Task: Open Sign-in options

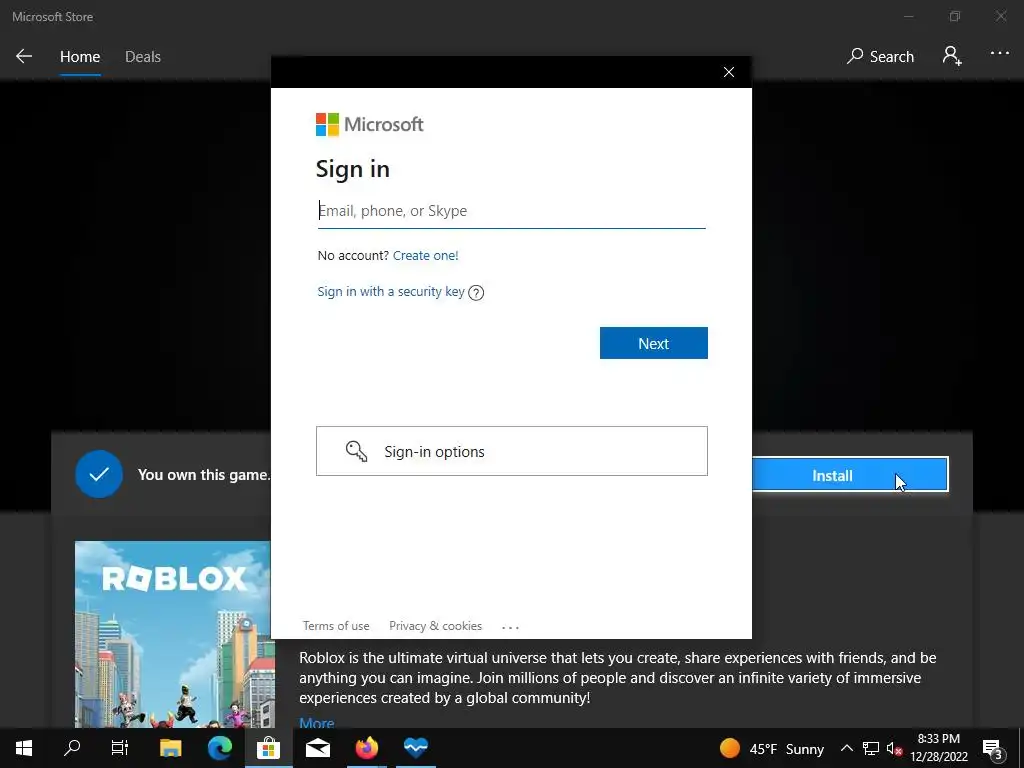Action: tap(511, 451)
